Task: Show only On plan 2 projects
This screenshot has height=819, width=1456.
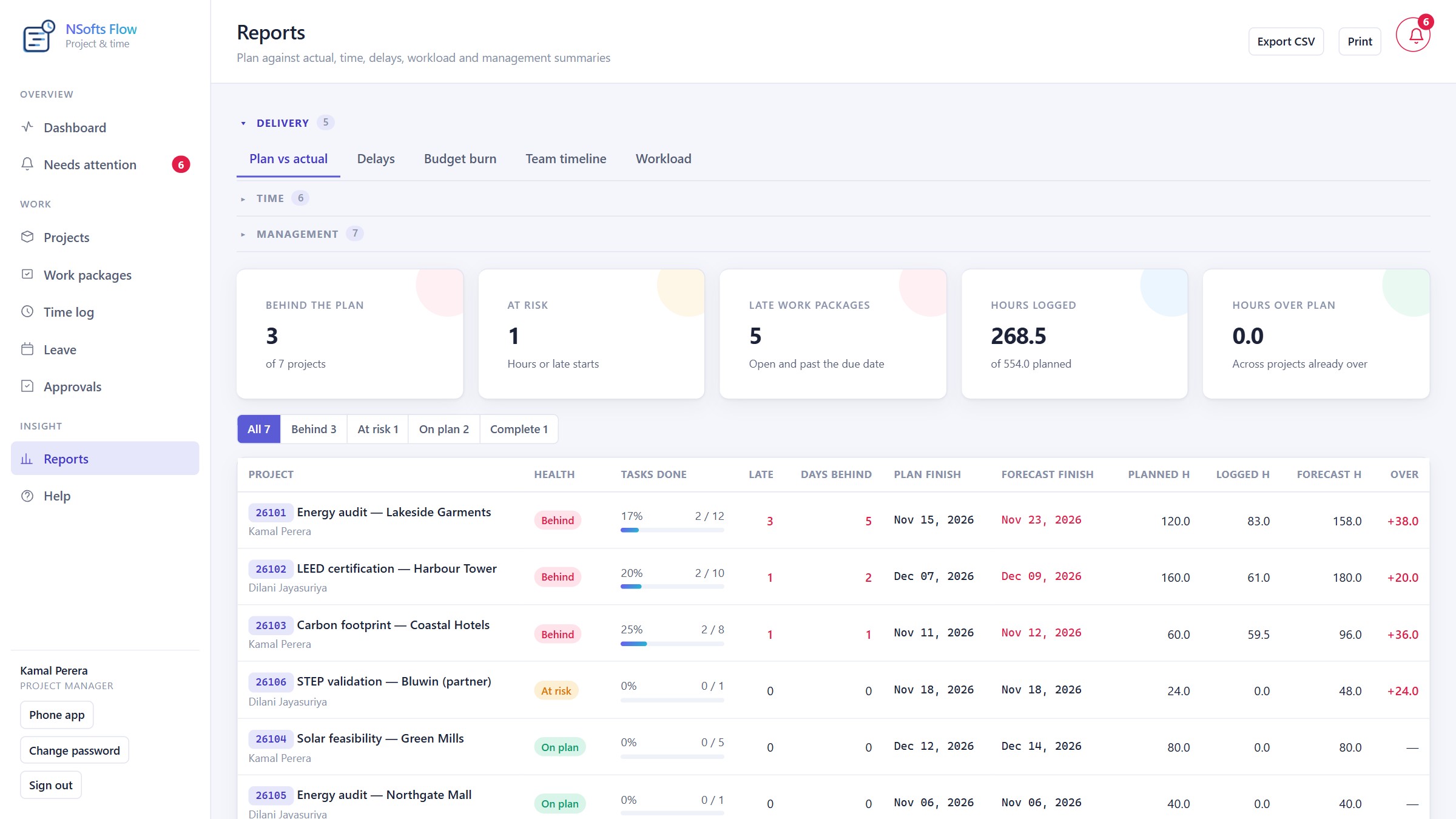Action: pos(444,429)
